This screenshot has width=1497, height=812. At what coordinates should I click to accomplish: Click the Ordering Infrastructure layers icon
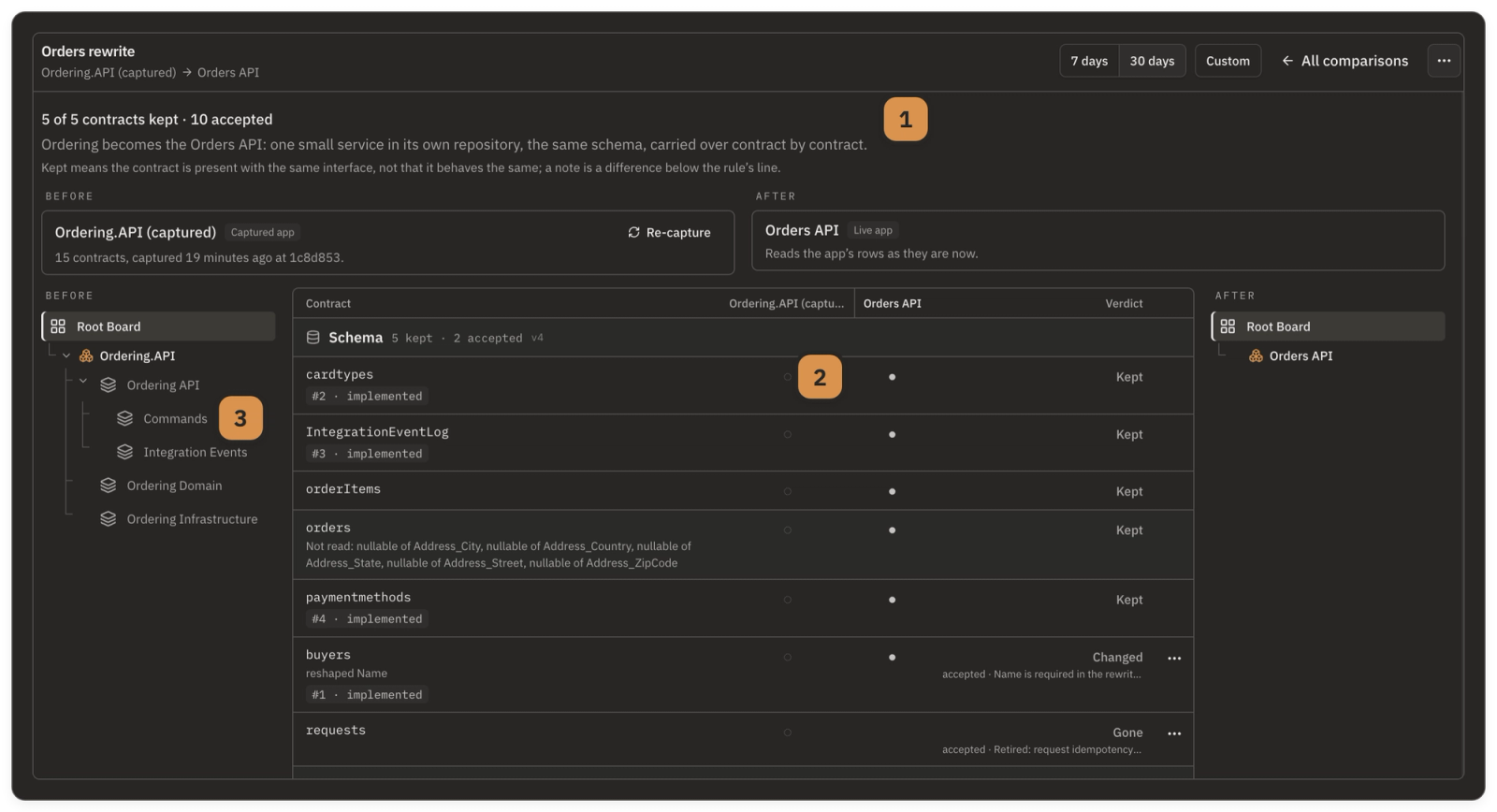tap(109, 519)
